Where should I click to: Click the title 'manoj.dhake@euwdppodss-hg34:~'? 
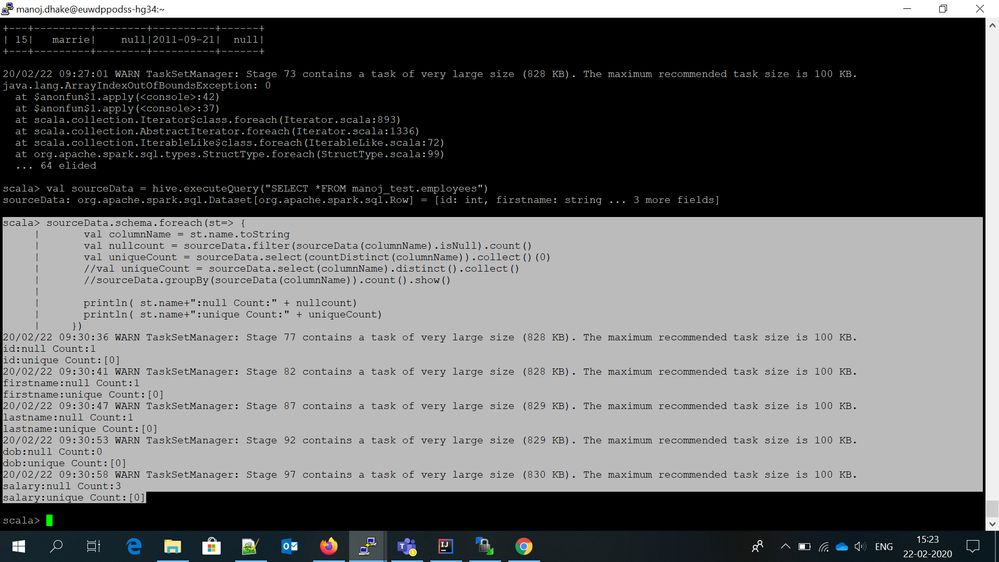tap(90, 9)
